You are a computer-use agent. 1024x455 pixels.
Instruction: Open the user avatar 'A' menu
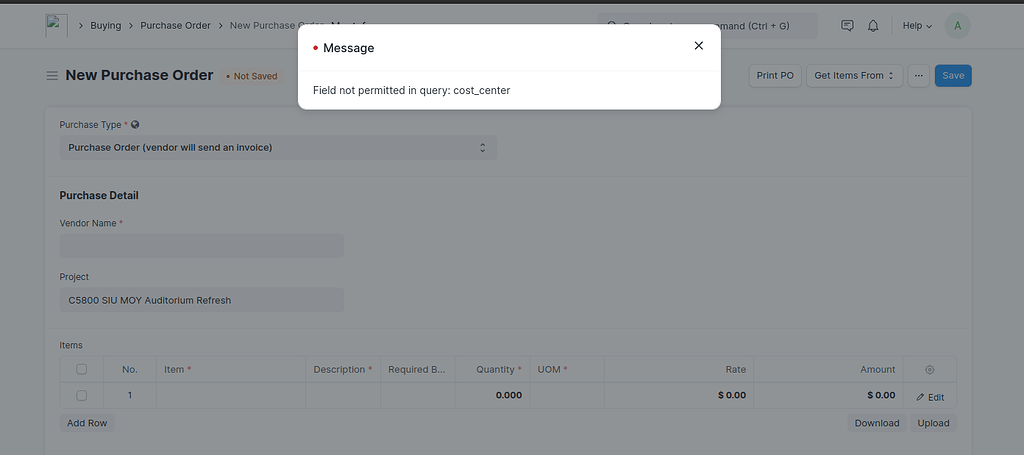(957, 25)
